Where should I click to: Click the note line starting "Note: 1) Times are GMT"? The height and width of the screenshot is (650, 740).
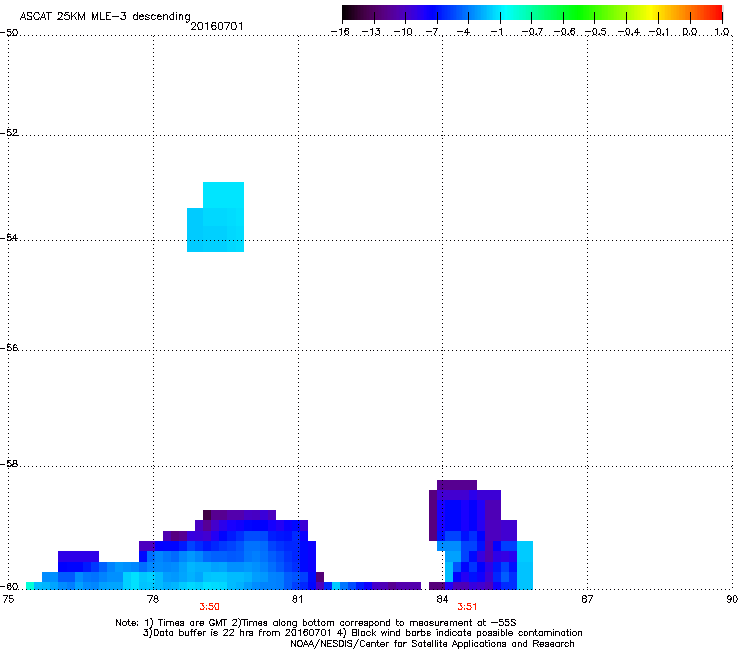316,623
